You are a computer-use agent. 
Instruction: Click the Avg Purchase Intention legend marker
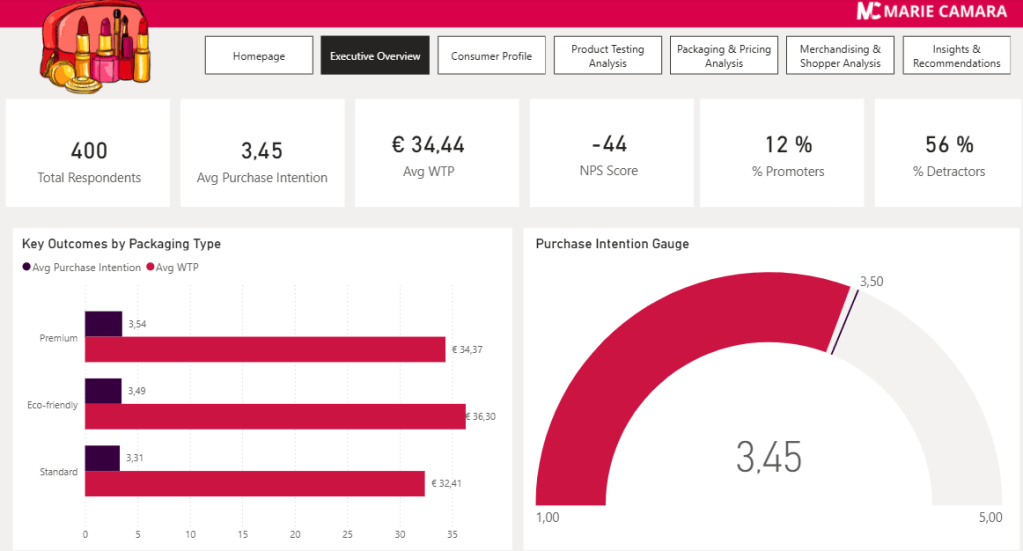pos(27,268)
